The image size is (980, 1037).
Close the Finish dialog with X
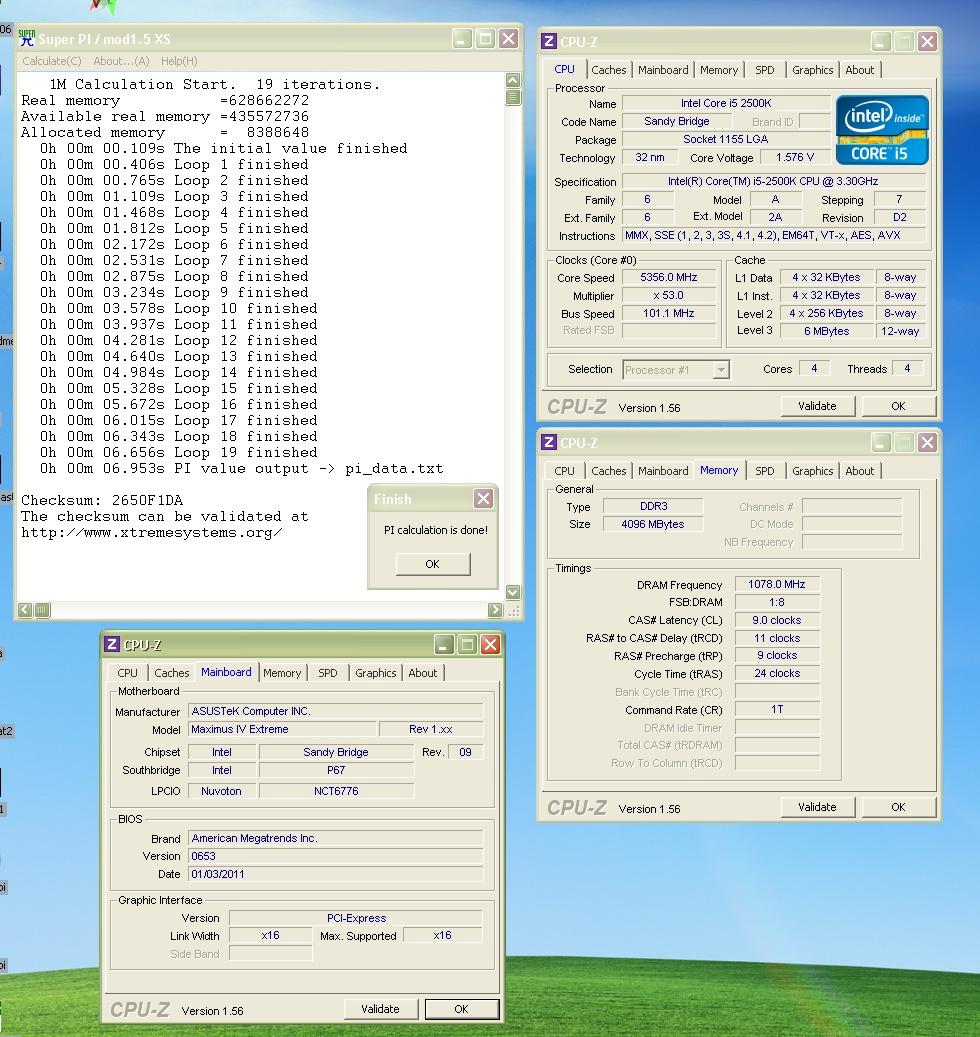point(483,499)
